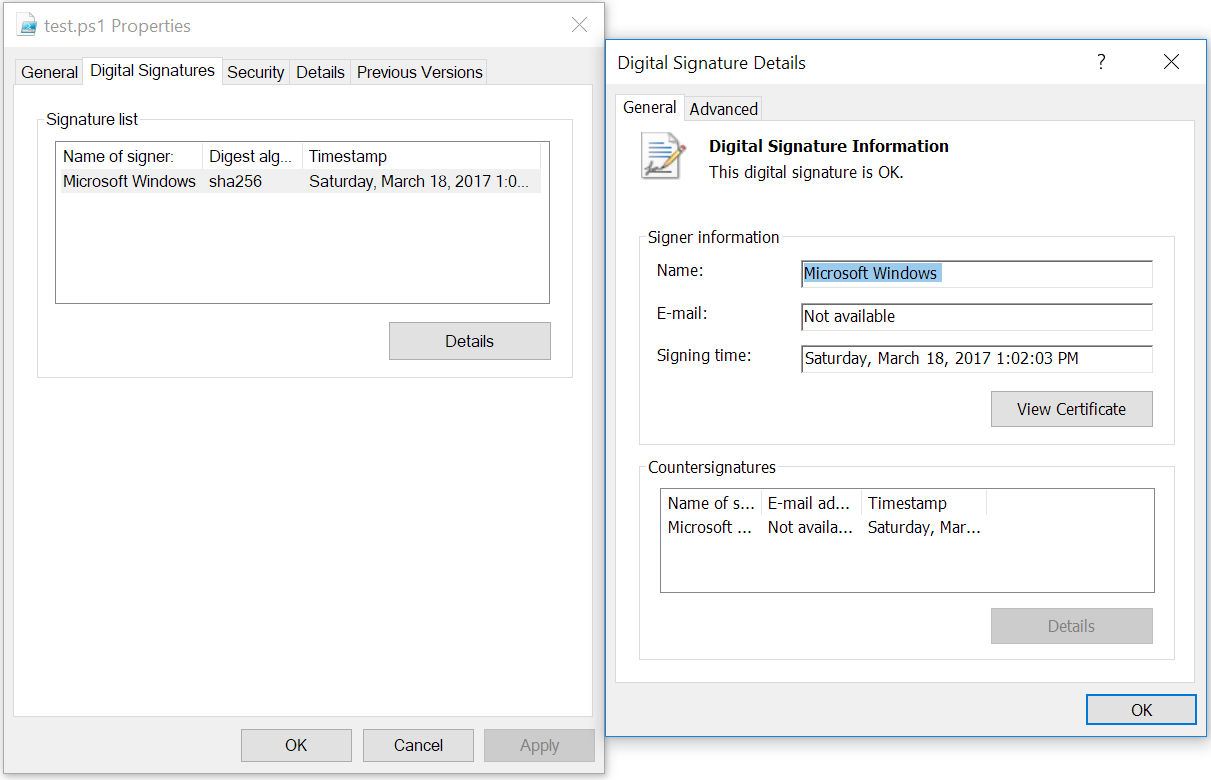Click the Apply button in test.ps1 Properties
1211x780 pixels.
pyautogui.click(x=540, y=745)
